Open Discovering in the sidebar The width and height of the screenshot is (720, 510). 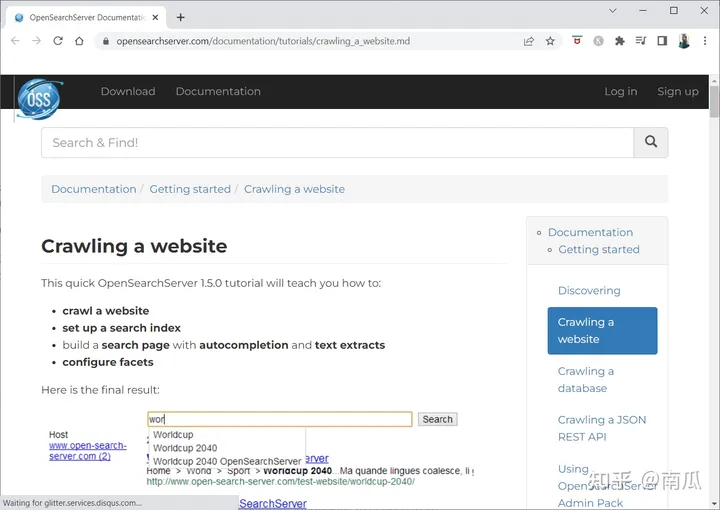pyautogui.click(x=589, y=291)
